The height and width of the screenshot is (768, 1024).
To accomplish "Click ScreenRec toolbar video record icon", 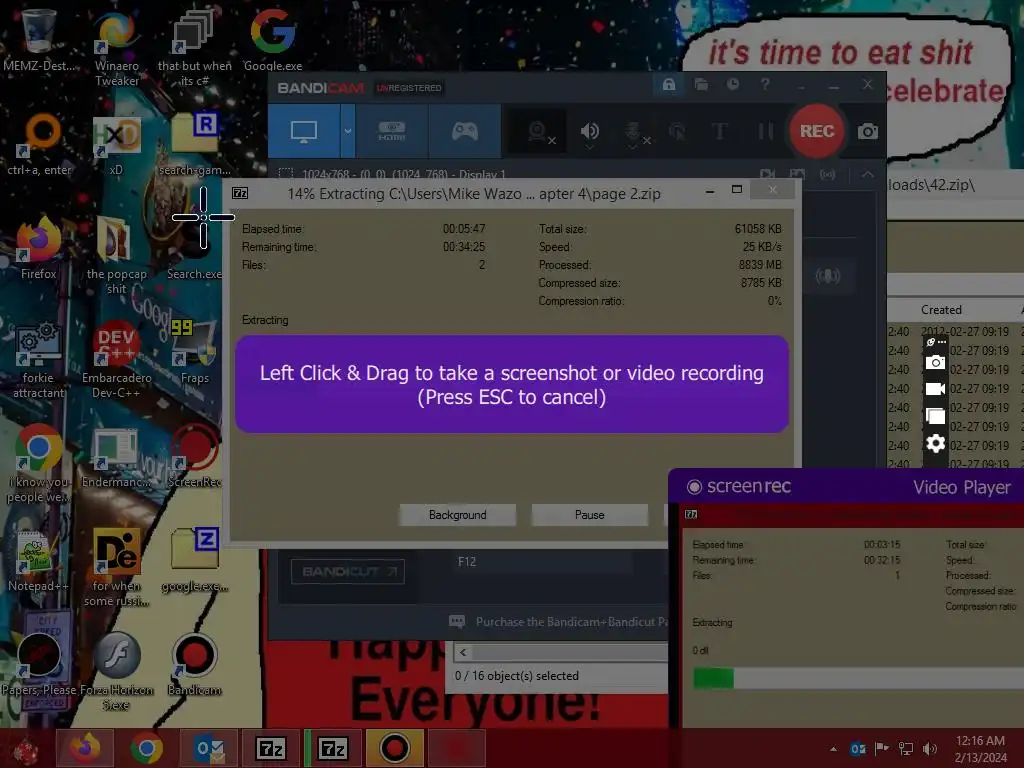I will 935,389.
